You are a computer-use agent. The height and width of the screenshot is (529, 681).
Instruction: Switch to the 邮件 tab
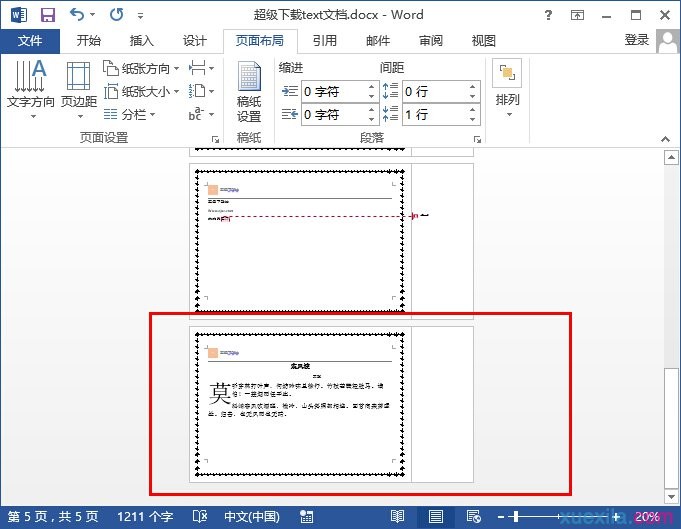378,41
